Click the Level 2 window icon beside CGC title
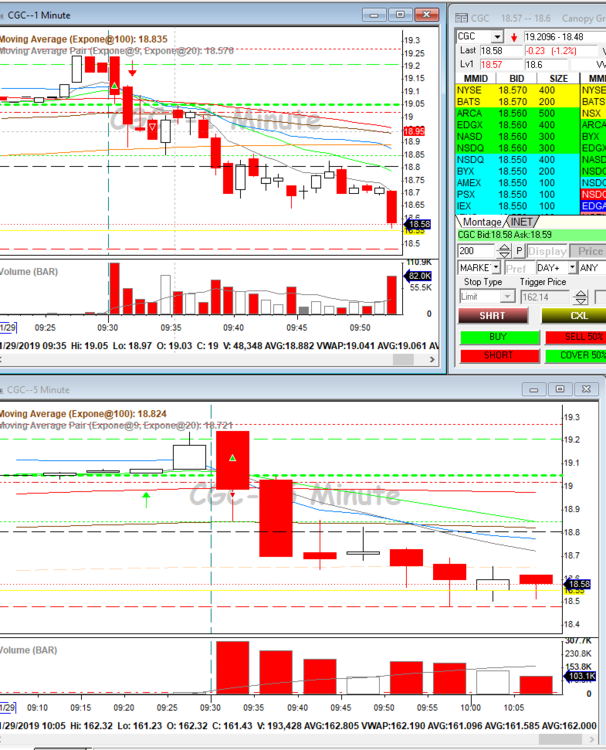The width and height of the screenshot is (606, 750). point(461,17)
